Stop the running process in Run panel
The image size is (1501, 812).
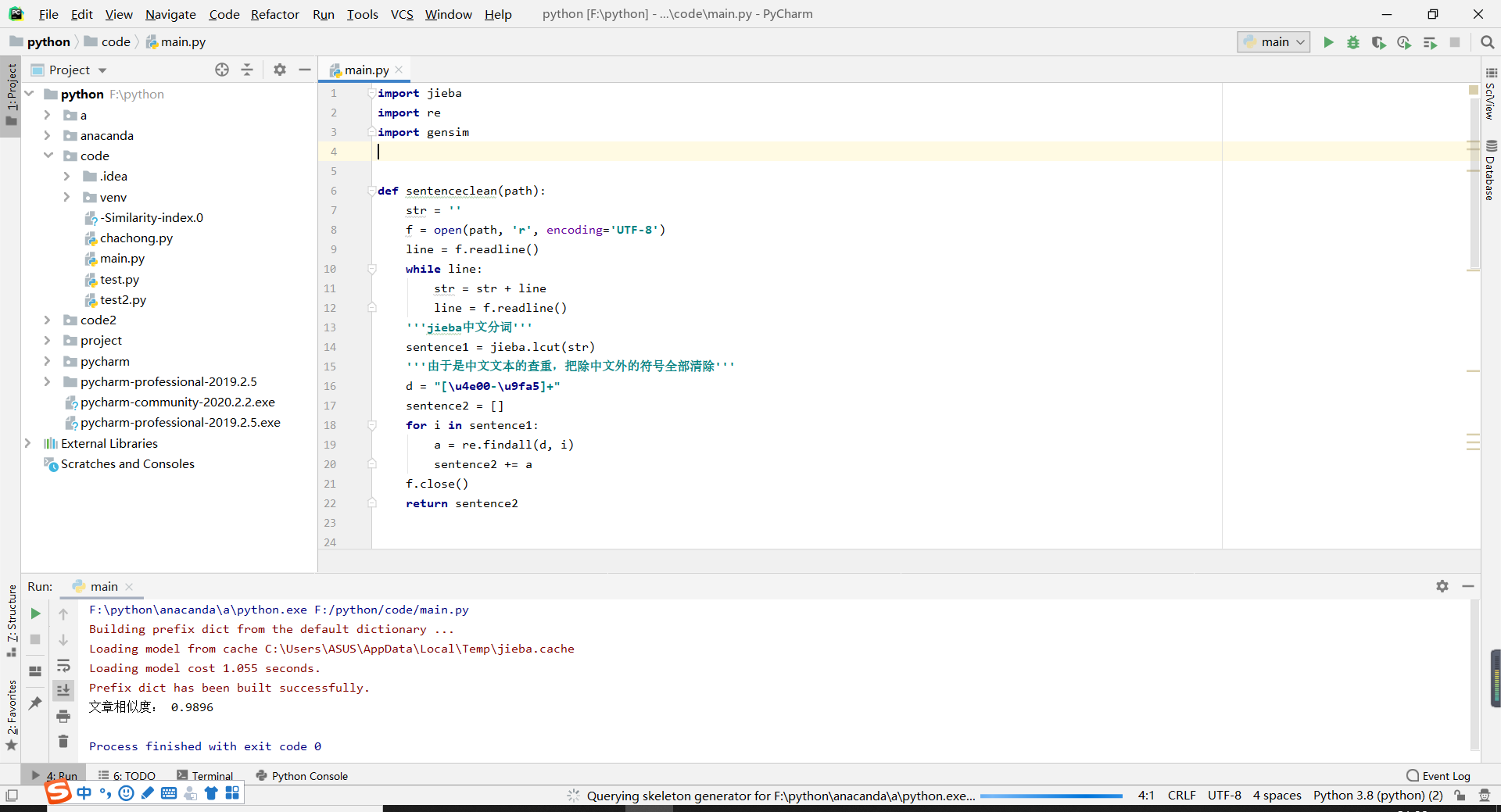tap(35, 639)
